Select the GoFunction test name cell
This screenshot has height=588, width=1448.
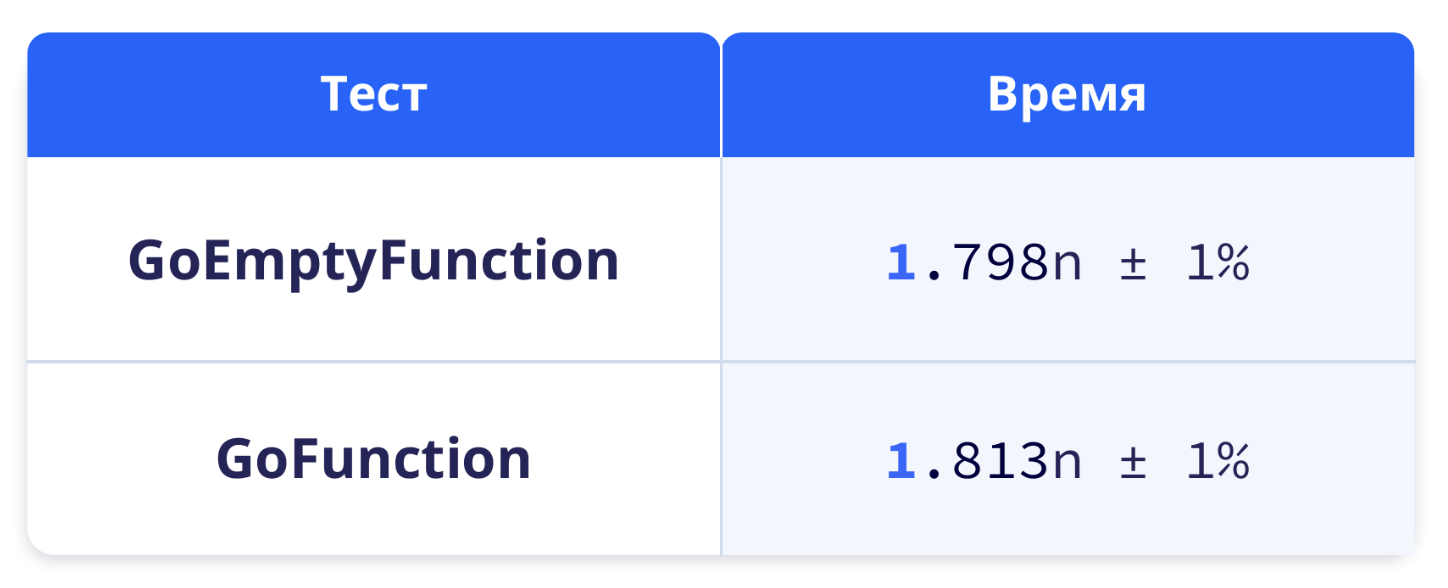373,459
